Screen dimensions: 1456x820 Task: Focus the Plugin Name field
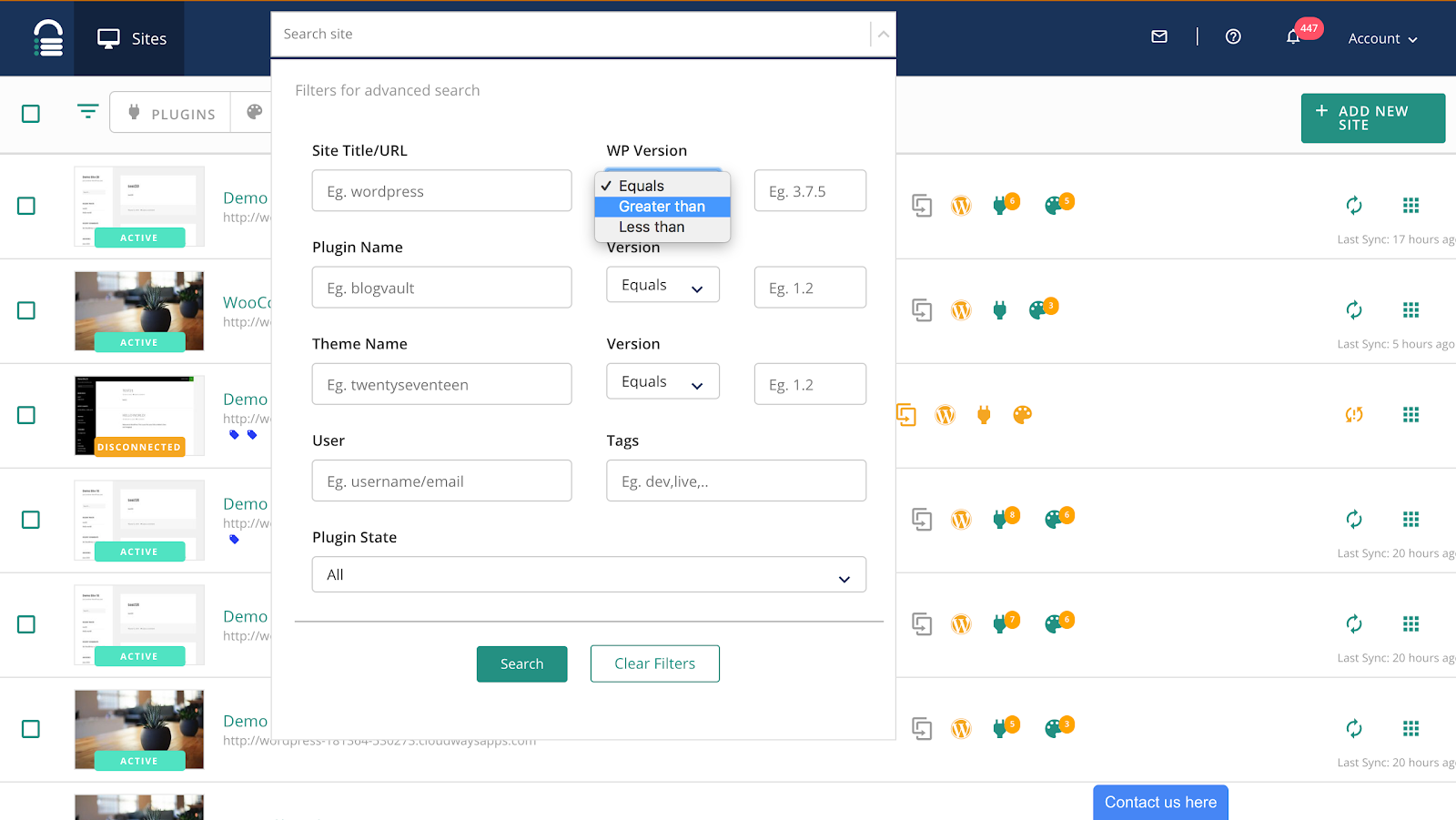coord(441,288)
